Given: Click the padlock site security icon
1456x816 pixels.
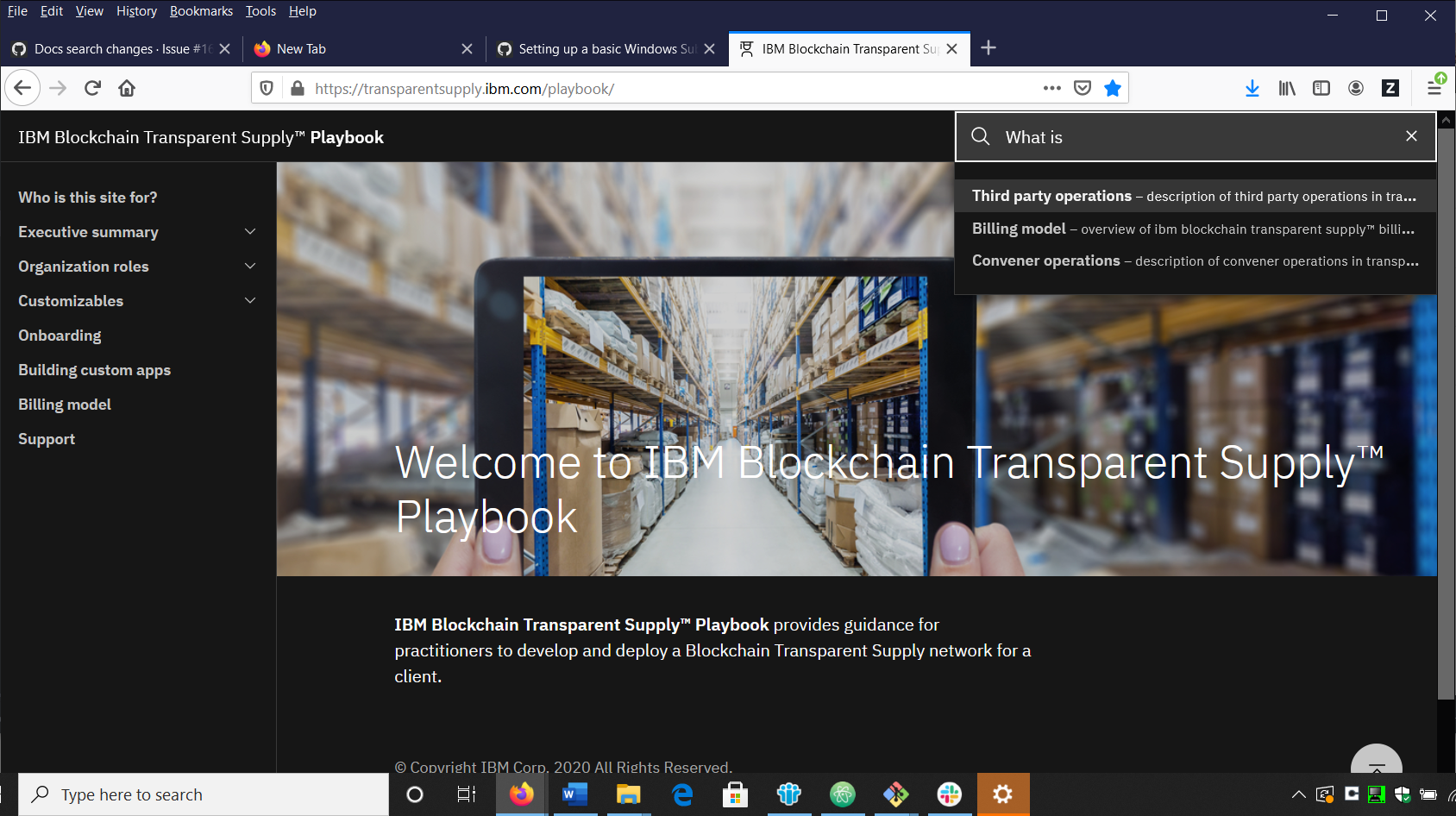Looking at the screenshot, I should click(x=298, y=88).
